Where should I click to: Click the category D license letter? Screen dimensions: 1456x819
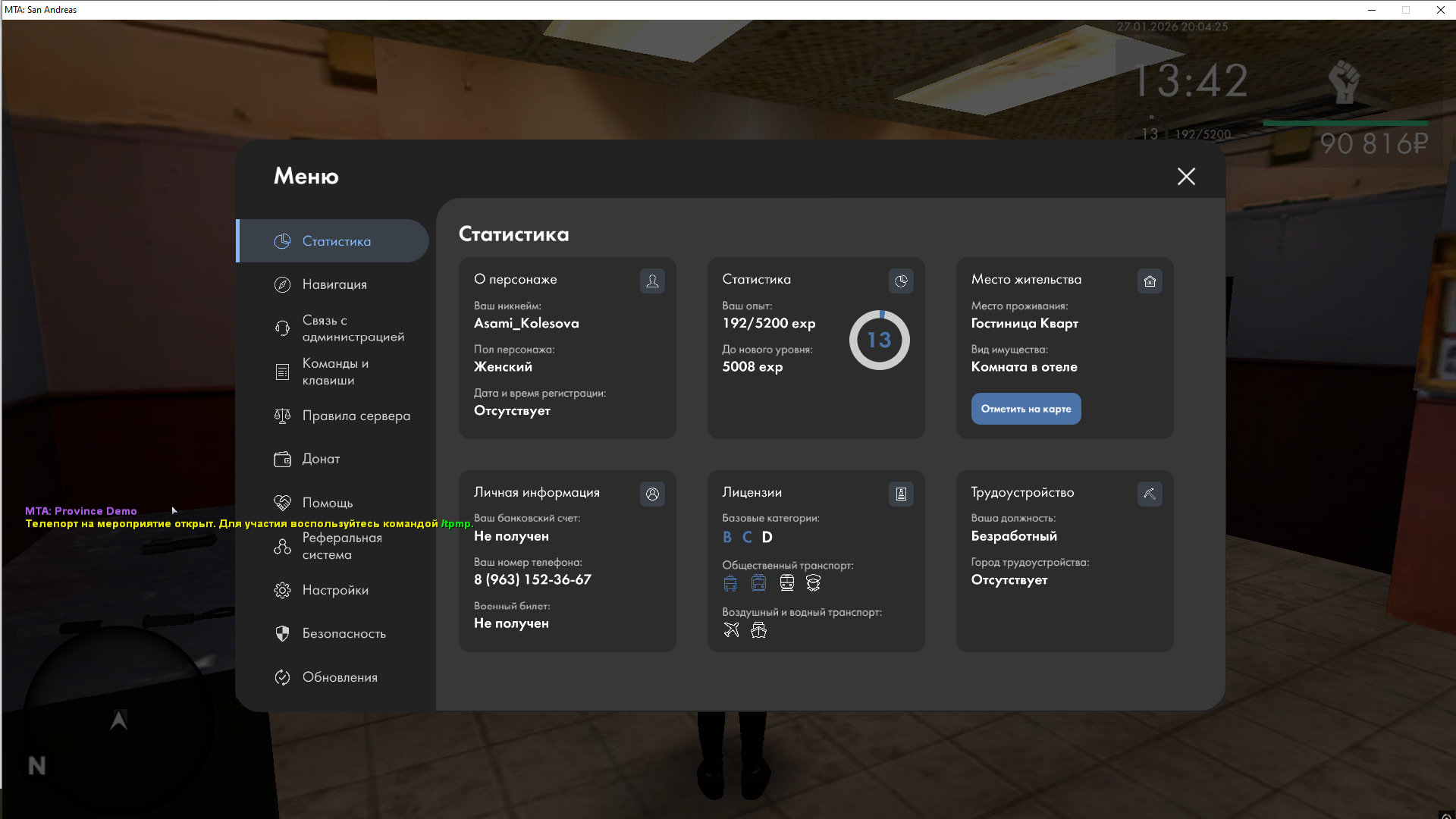coord(767,537)
